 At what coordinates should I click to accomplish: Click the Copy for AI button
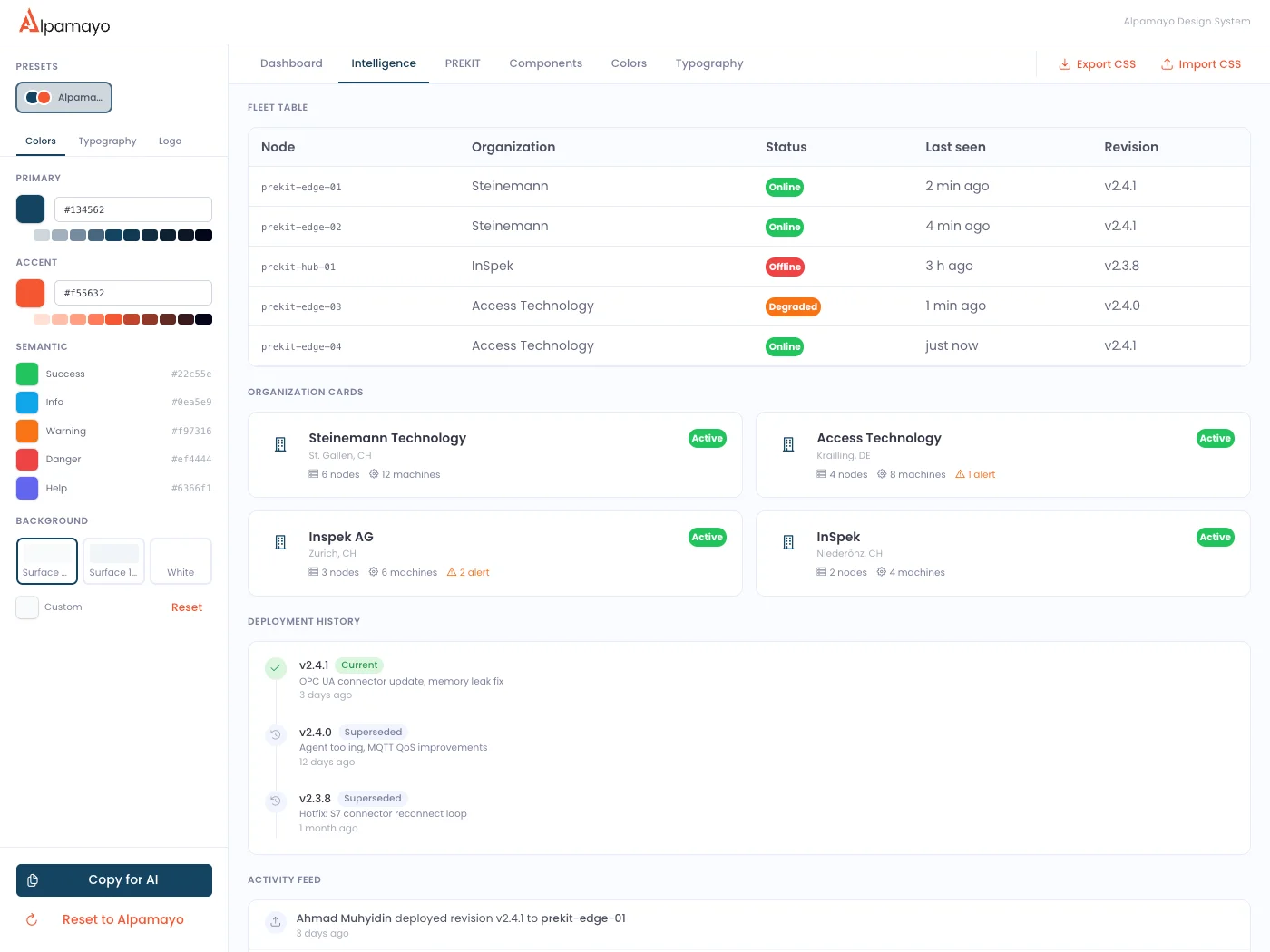[x=114, y=880]
